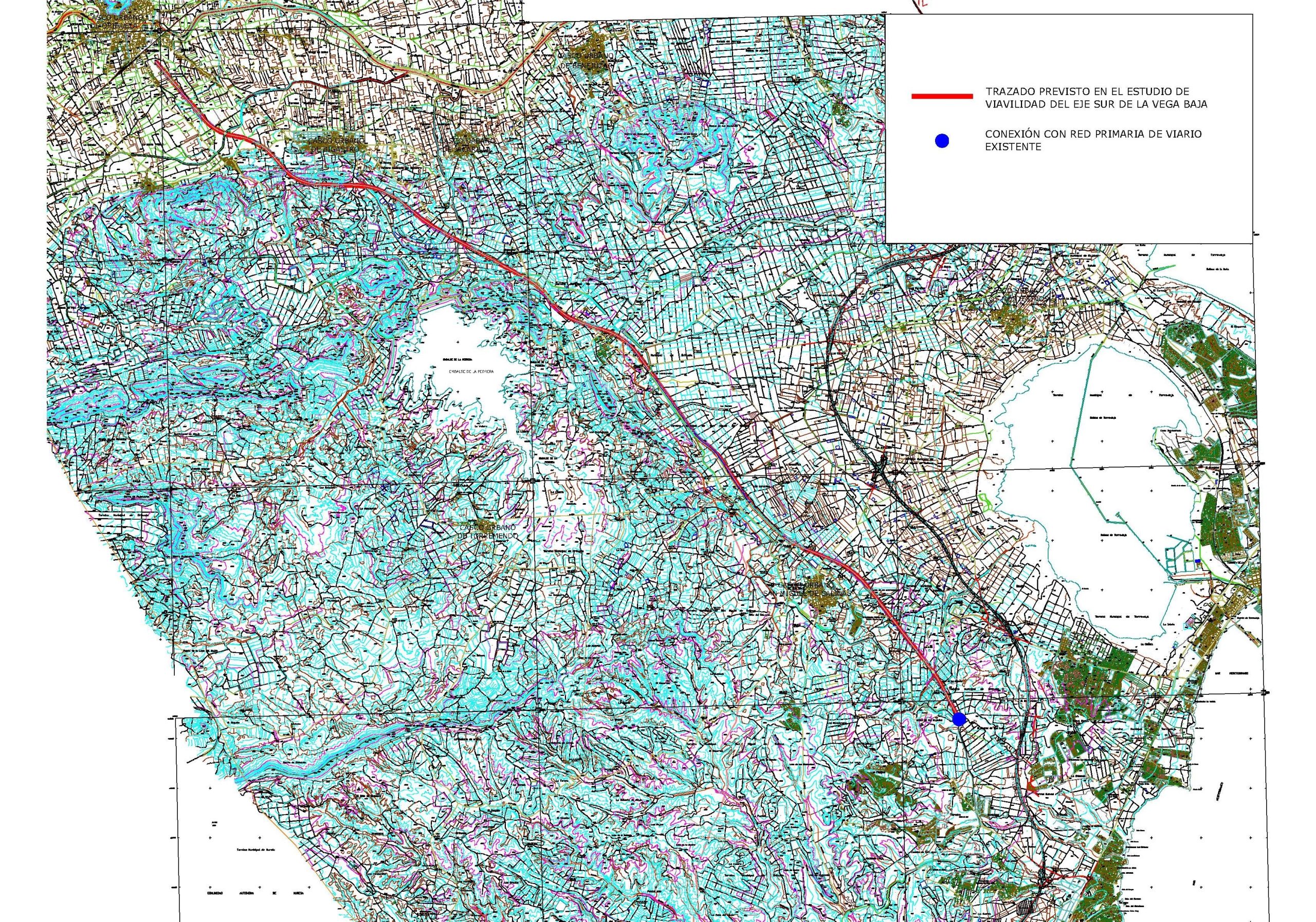
Task: Click the blue connection dot on the map
Action: [958, 718]
